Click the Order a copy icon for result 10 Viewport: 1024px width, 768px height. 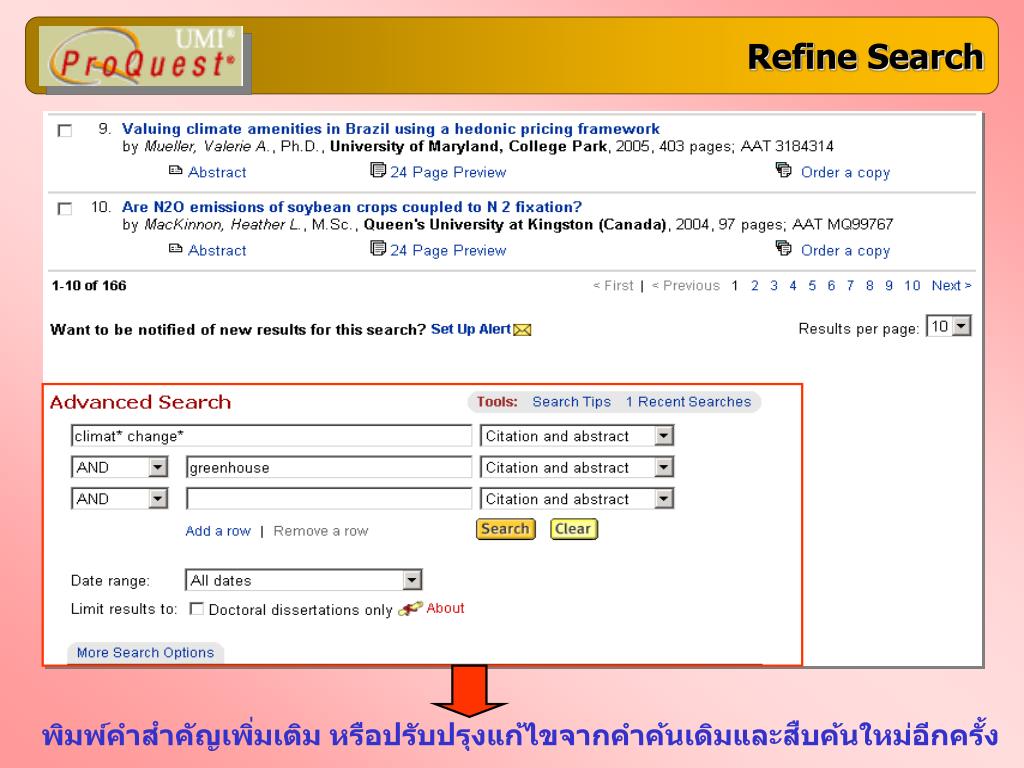tap(783, 248)
